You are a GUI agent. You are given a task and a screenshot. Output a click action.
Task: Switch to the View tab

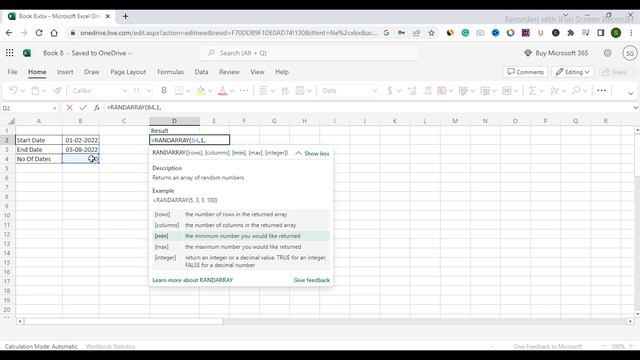click(x=257, y=72)
